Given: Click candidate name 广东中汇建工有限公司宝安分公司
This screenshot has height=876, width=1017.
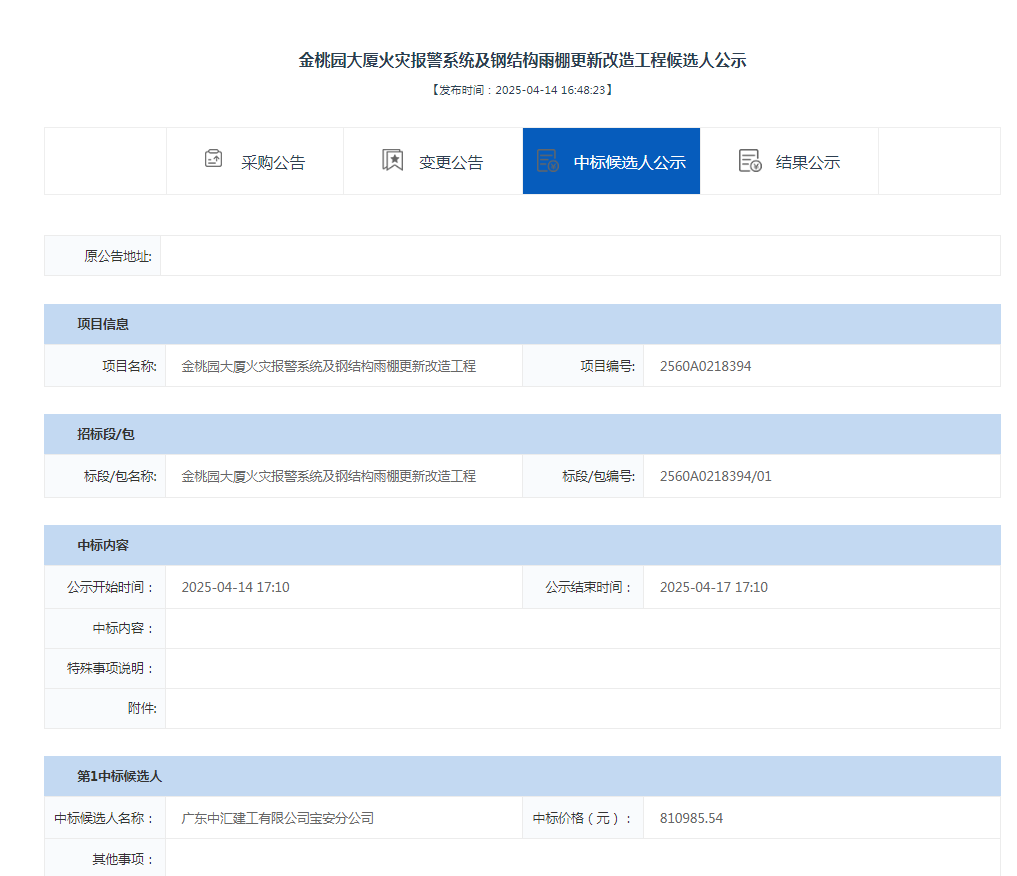Looking at the screenshot, I should coord(278,818).
